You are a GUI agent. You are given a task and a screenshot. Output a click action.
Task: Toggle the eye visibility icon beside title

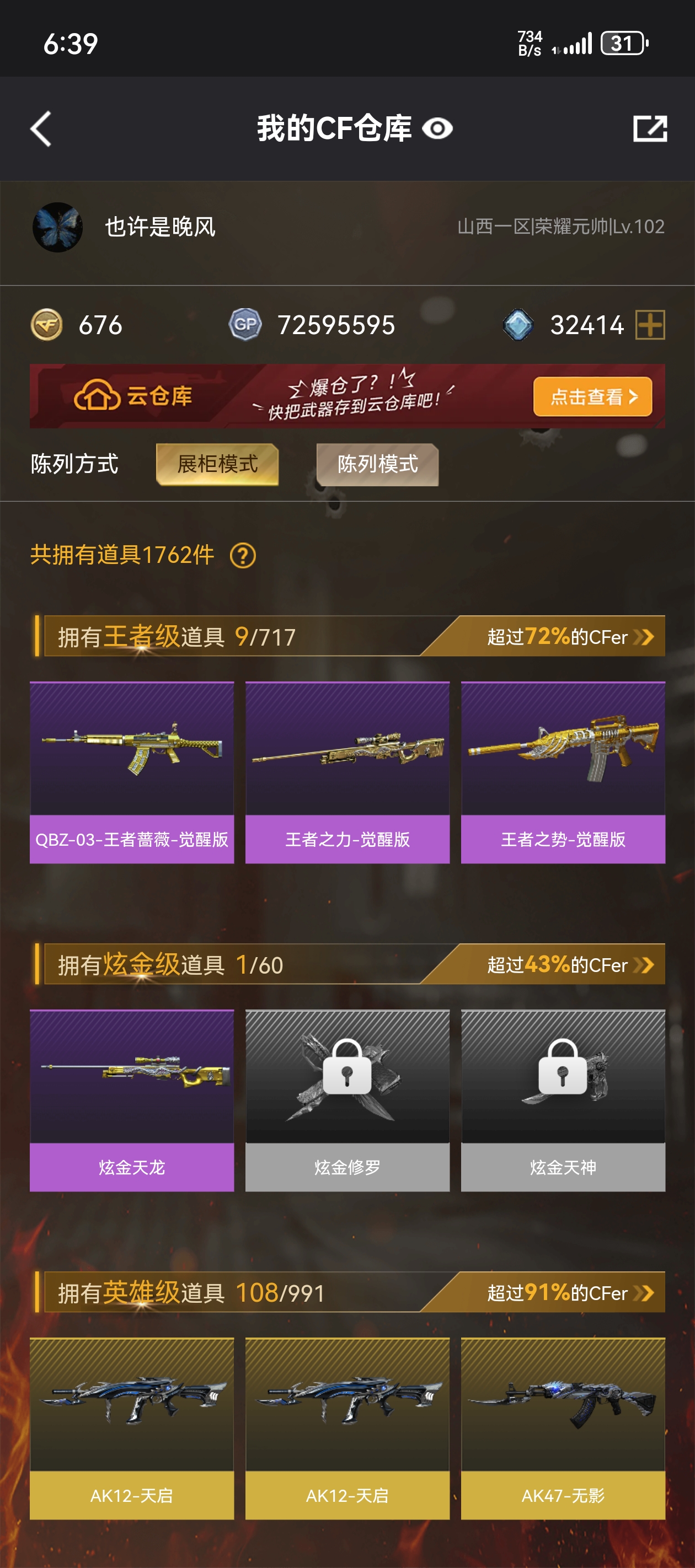[x=437, y=128]
